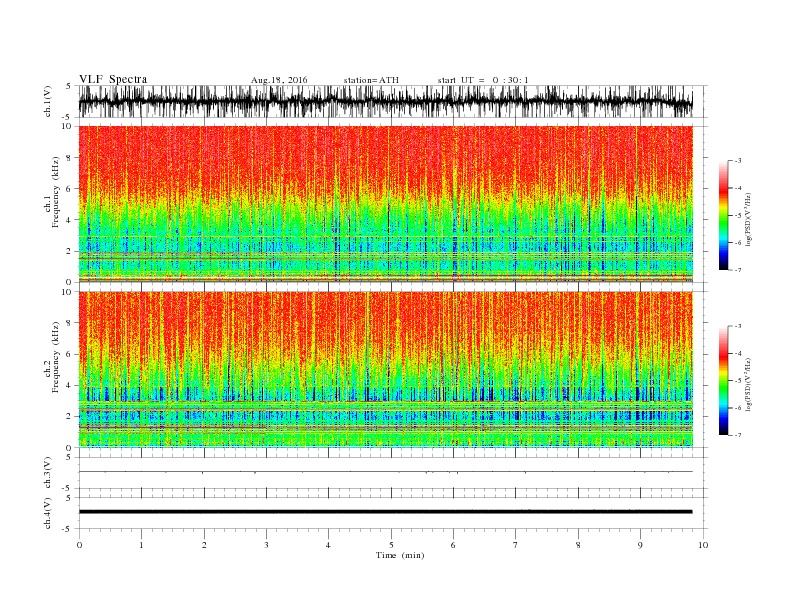Click the log(PSD) label beside ch.2 colorbar

coord(749,384)
